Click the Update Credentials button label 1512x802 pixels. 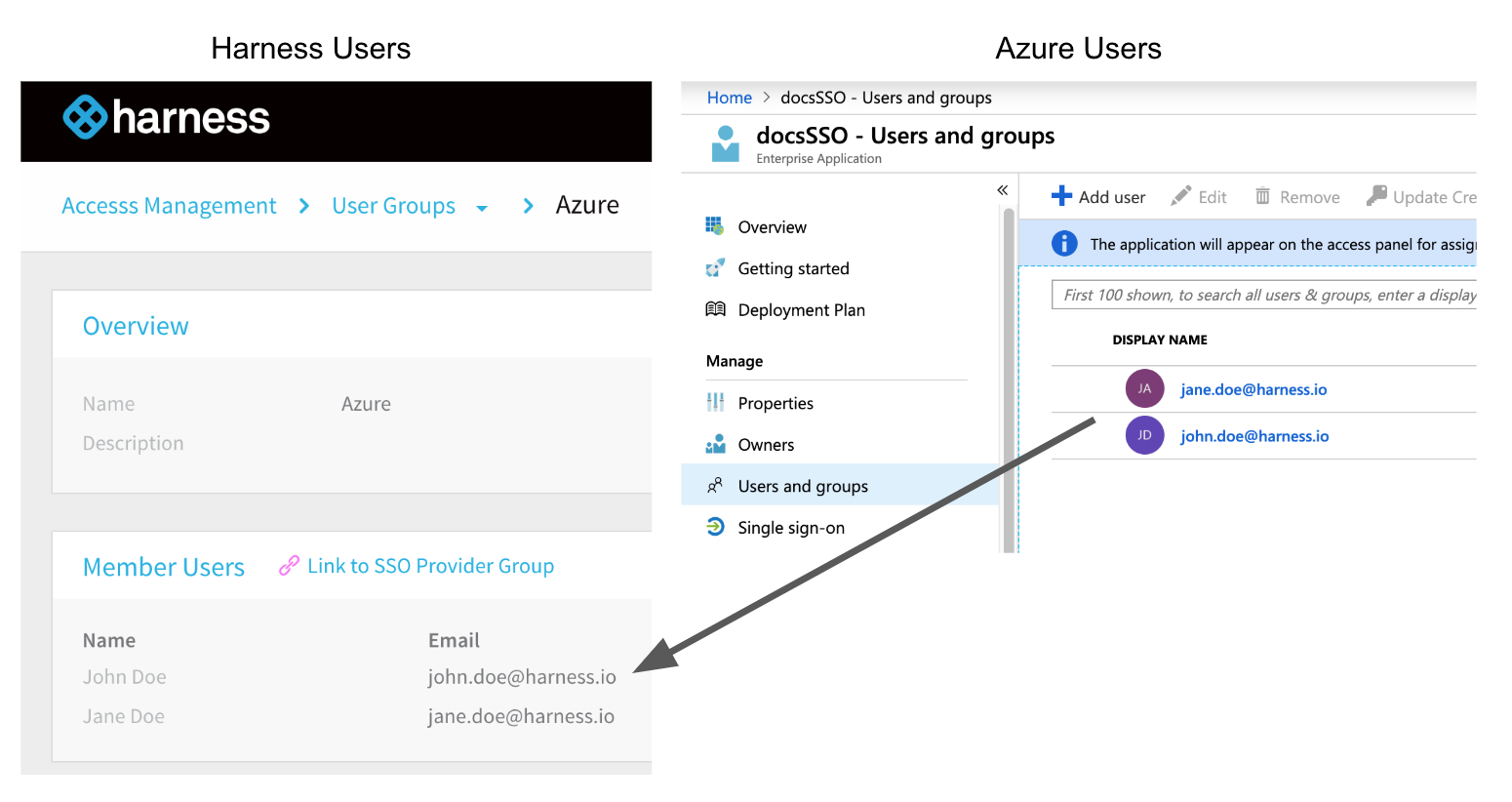(x=1435, y=197)
